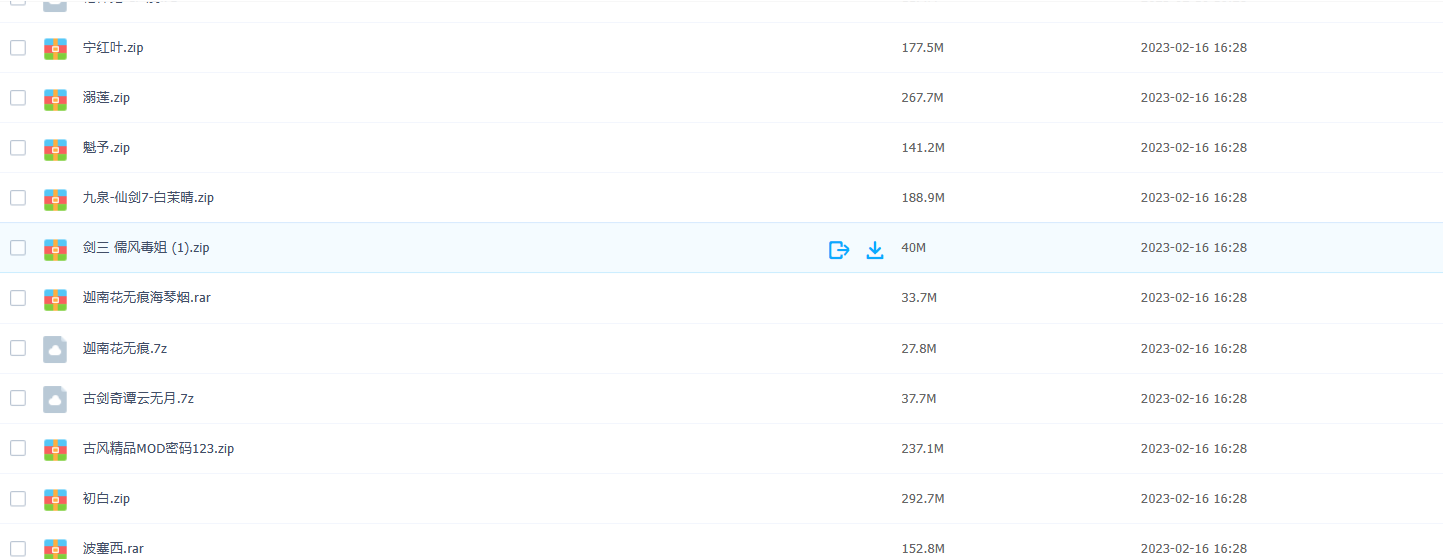
Task: Check the box for 古风精品MOD密码123.zip
Action: tap(18, 449)
